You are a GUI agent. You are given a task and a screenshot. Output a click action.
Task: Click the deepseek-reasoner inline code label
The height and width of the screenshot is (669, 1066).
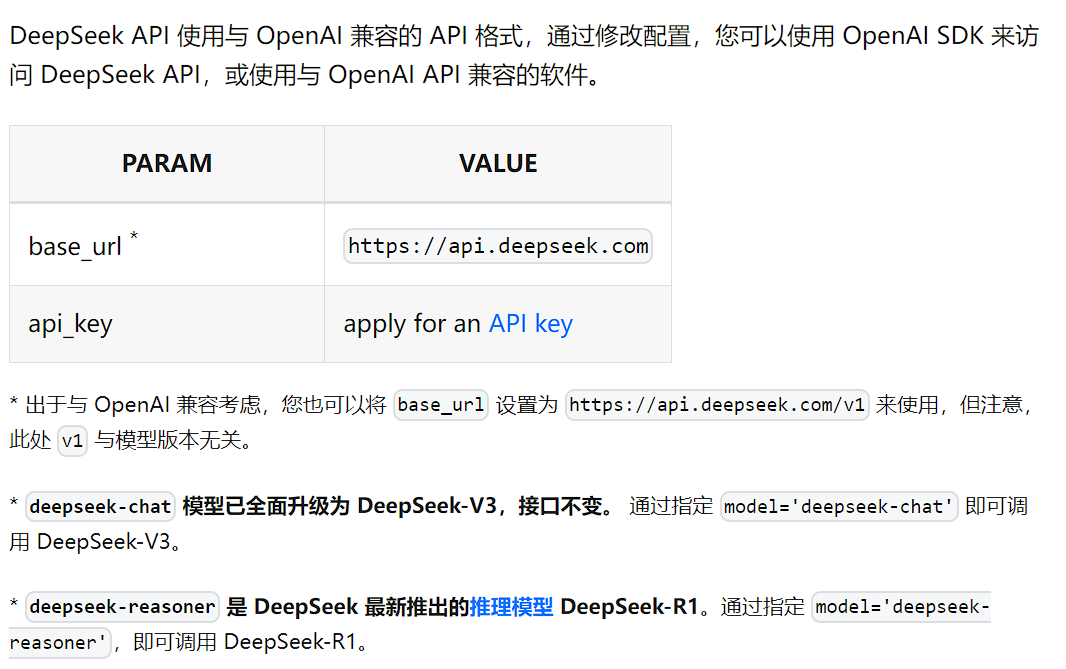coord(122,606)
